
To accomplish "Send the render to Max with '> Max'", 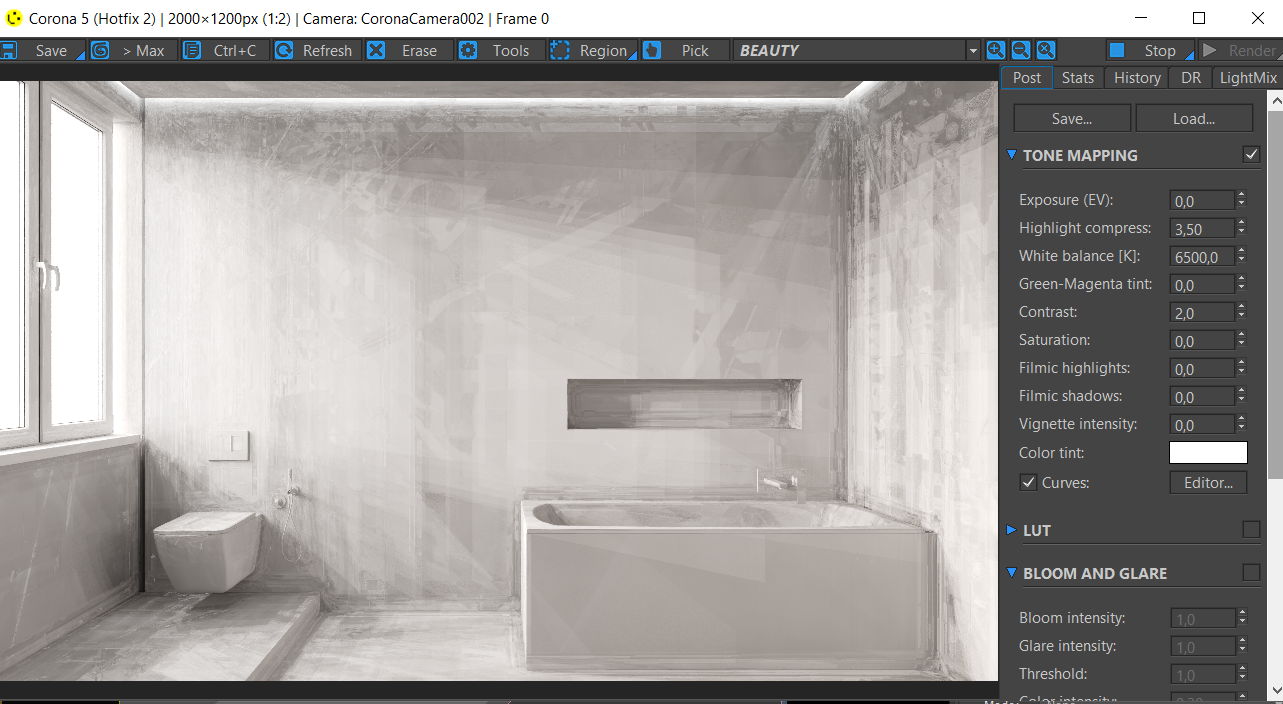I will point(134,50).
